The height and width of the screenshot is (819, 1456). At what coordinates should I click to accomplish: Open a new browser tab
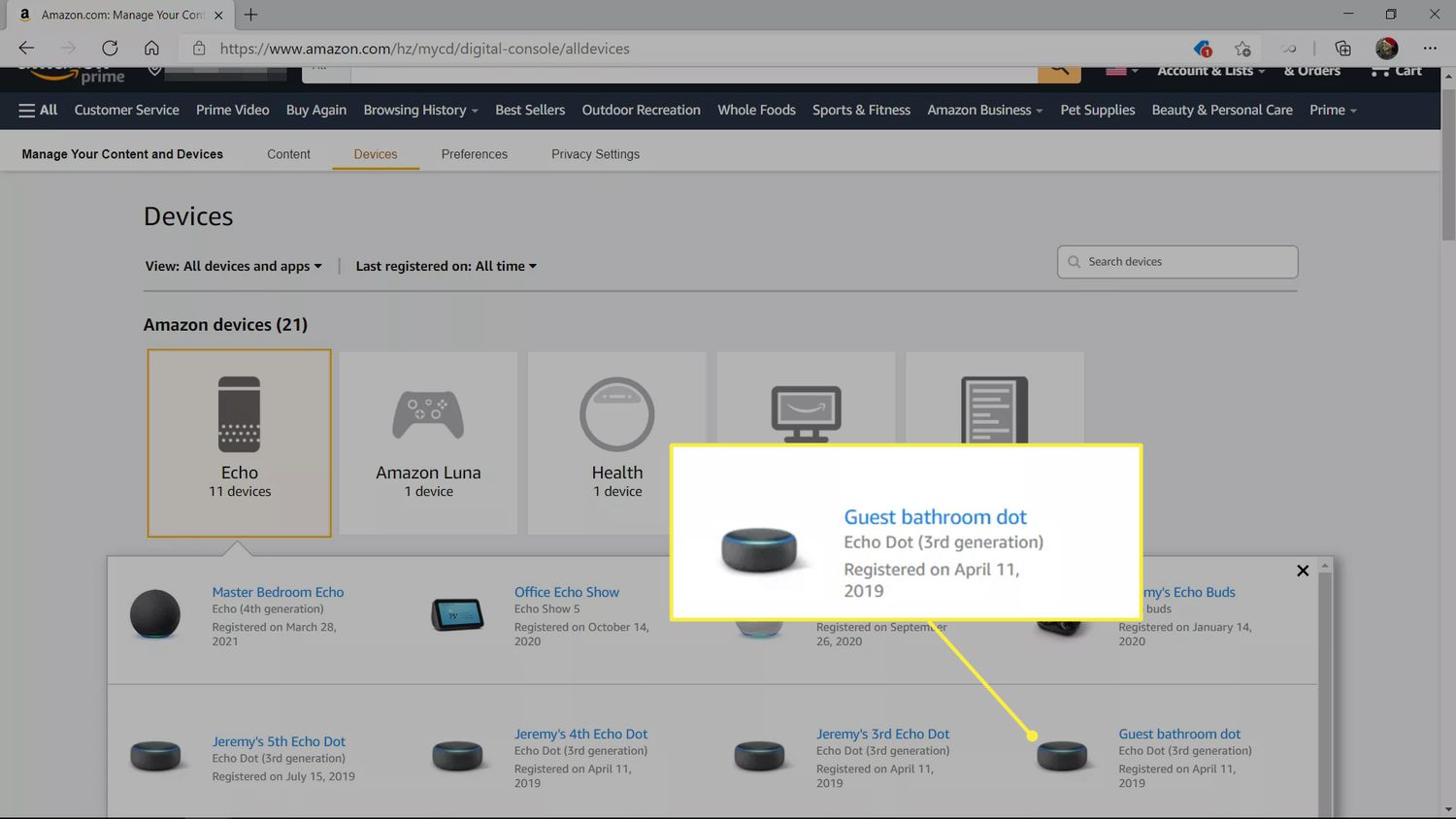click(x=250, y=15)
